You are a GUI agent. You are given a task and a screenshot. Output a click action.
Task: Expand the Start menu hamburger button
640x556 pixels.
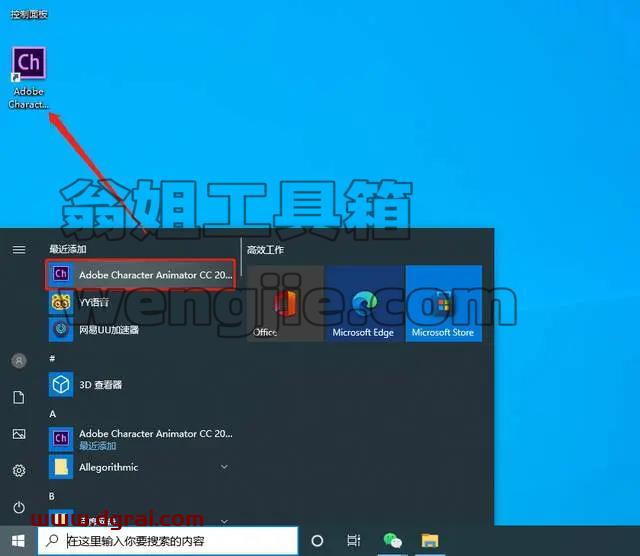pos(19,249)
